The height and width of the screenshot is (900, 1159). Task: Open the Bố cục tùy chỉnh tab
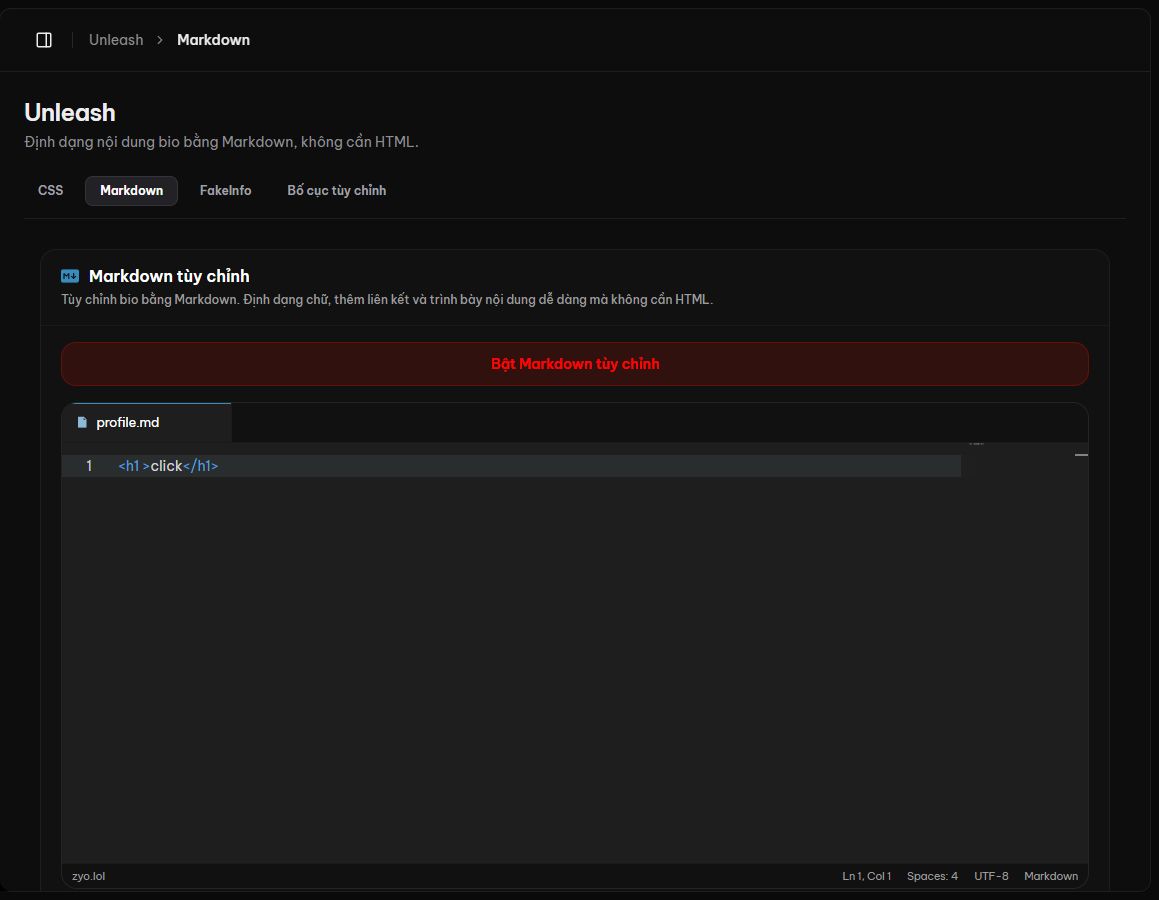(x=336, y=191)
